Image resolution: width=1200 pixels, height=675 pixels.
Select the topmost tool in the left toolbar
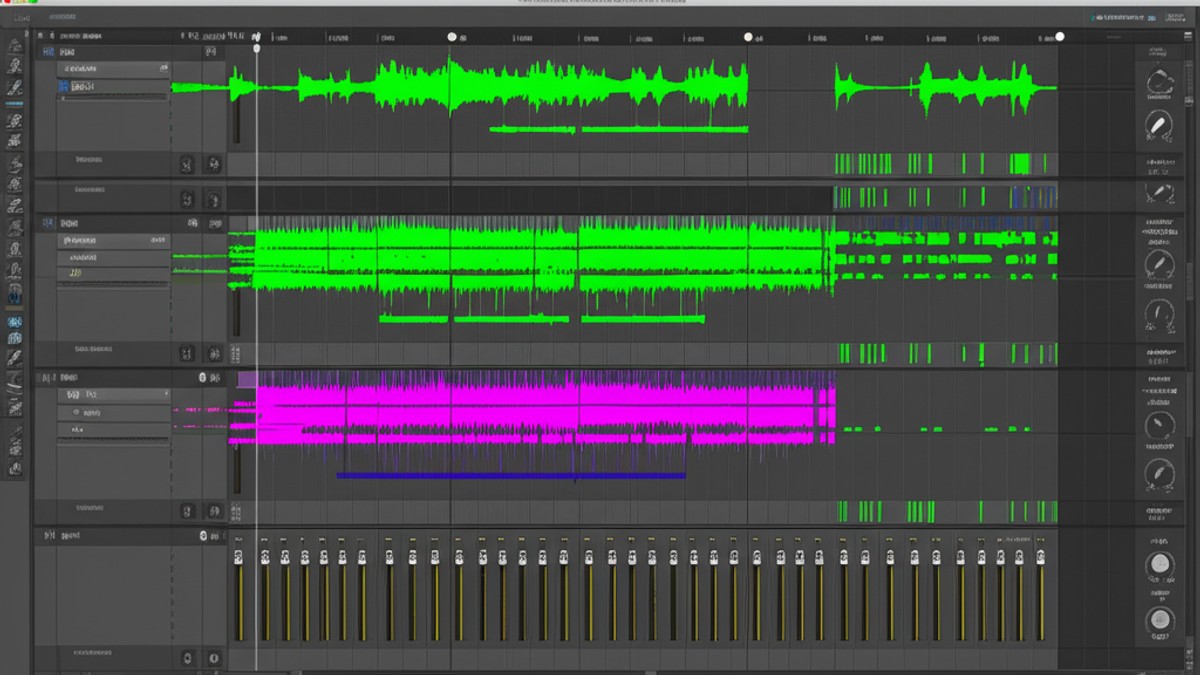pos(15,45)
